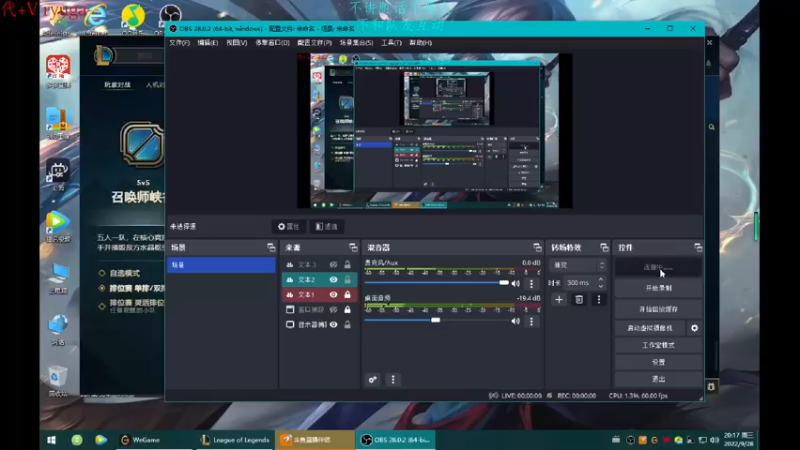Open options menu for desktop audio channel
Viewport: 800px width, 450px height.
531,321
